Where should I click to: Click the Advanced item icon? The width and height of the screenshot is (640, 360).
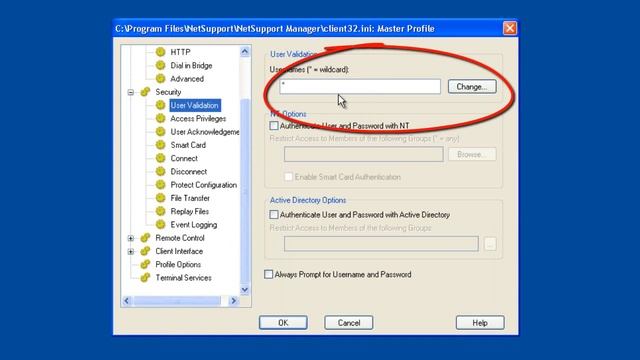pos(160,78)
